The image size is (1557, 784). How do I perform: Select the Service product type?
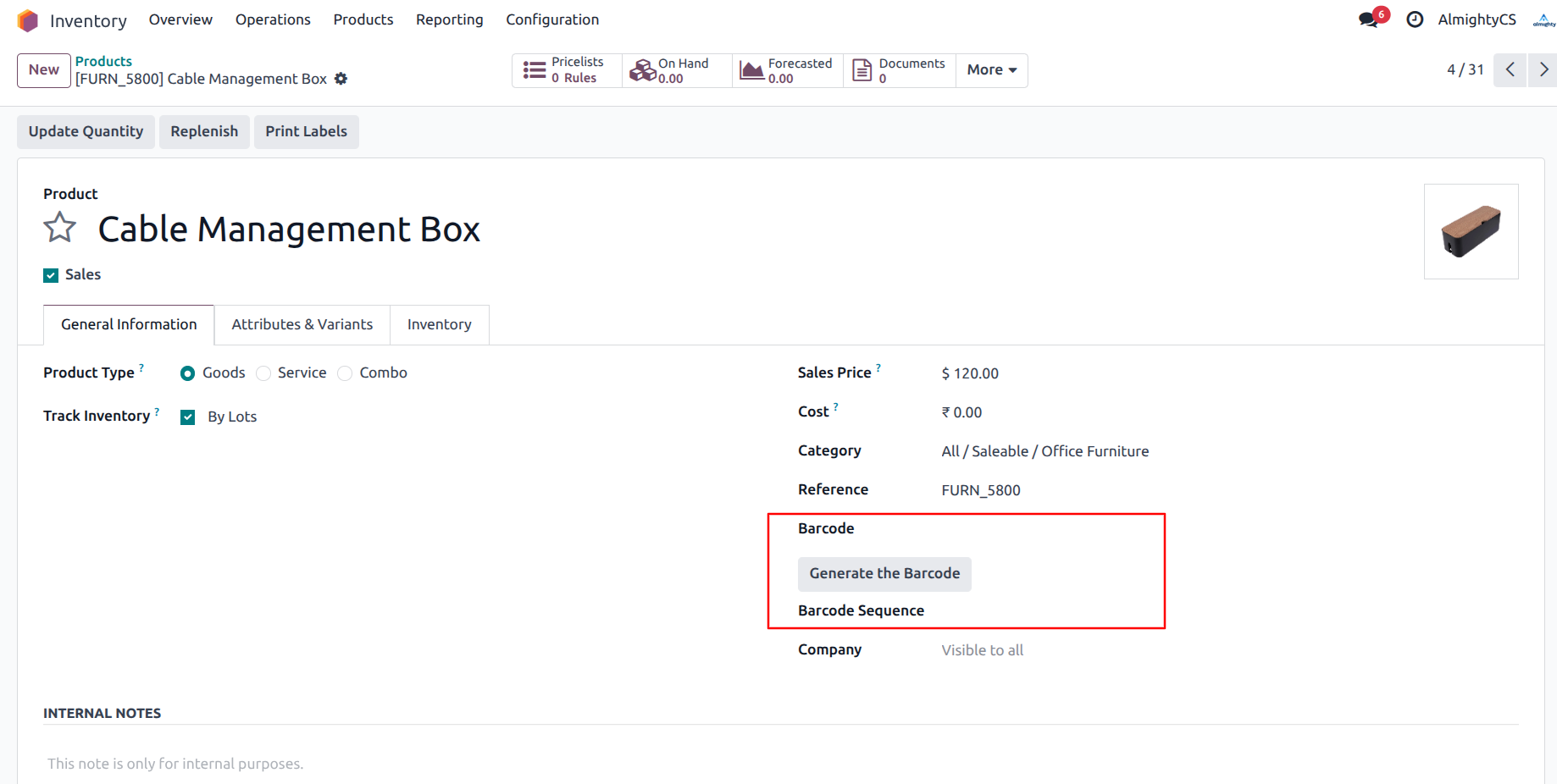[x=264, y=373]
